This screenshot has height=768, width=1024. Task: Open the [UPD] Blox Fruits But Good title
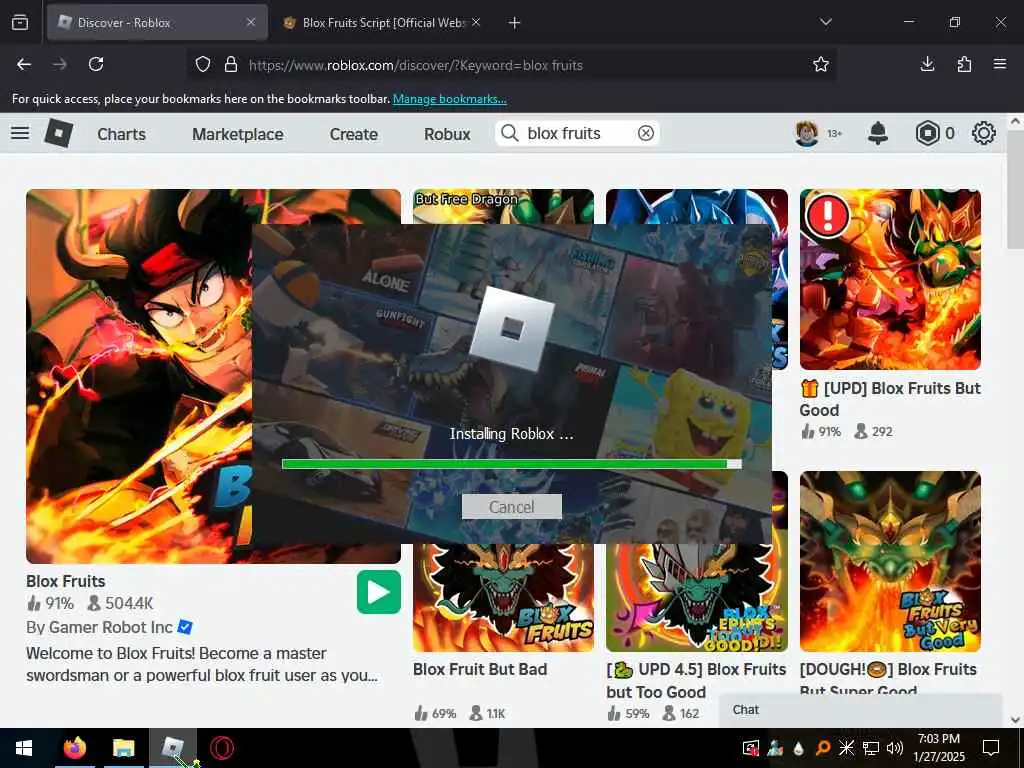[890, 399]
